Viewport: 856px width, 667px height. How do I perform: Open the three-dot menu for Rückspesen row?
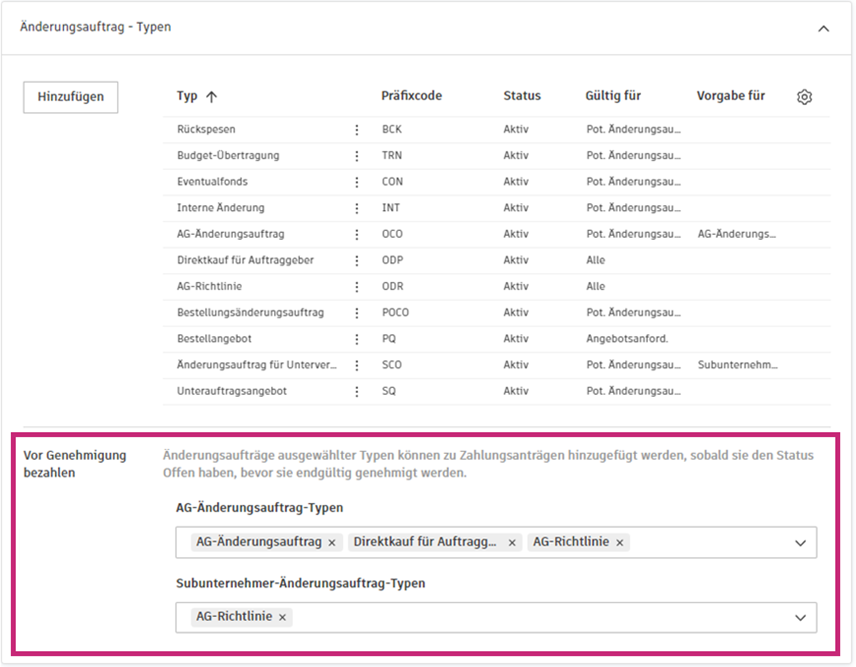[357, 130]
